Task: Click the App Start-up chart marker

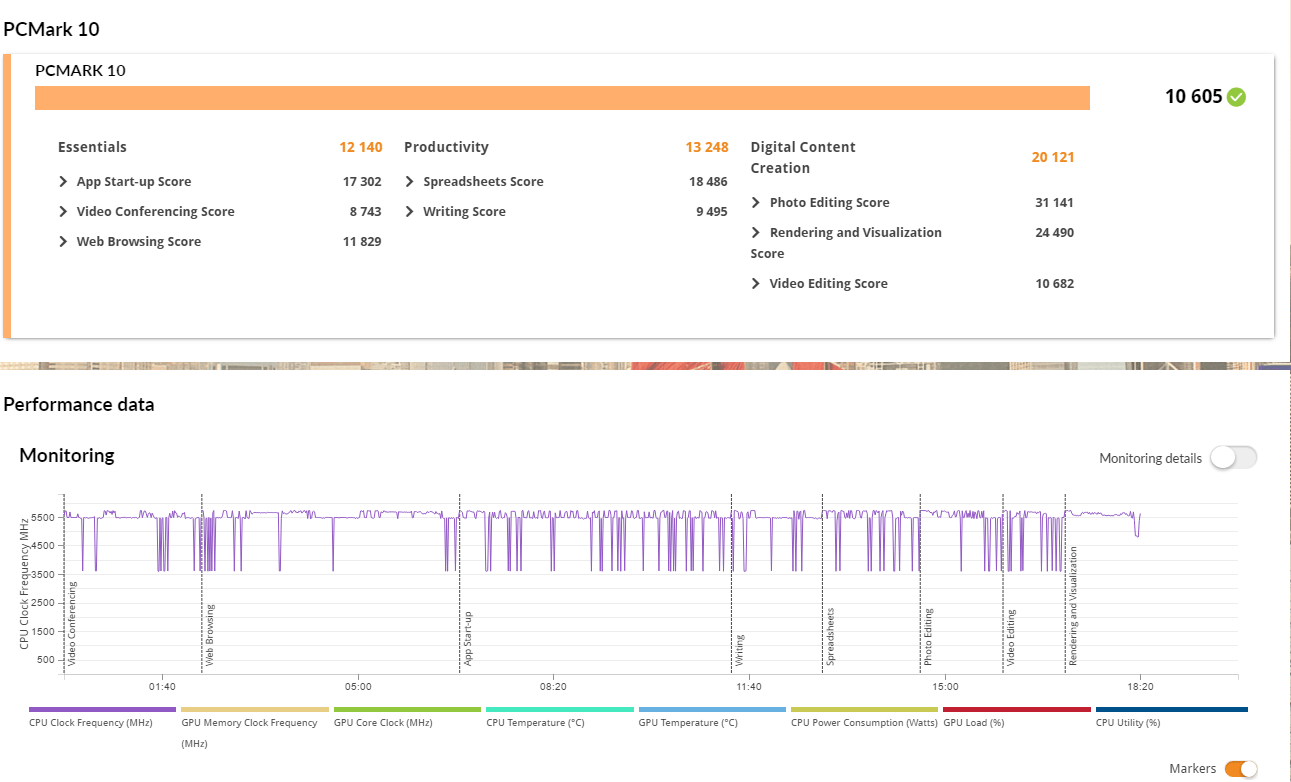Action: [x=468, y=637]
